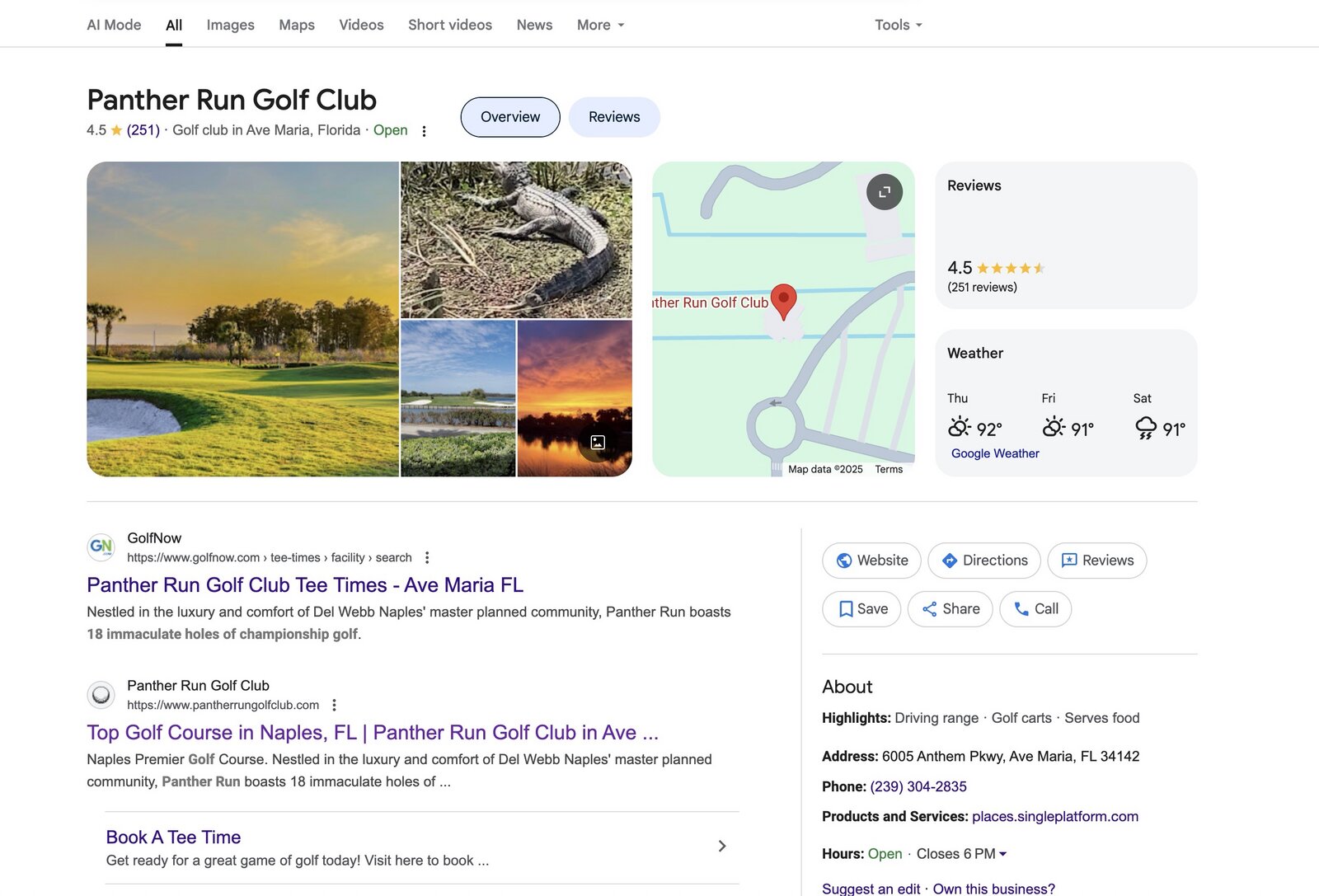Viewport: 1319px width, 896px height.
Task: Open the (251) reviews count link
Action: point(143,130)
